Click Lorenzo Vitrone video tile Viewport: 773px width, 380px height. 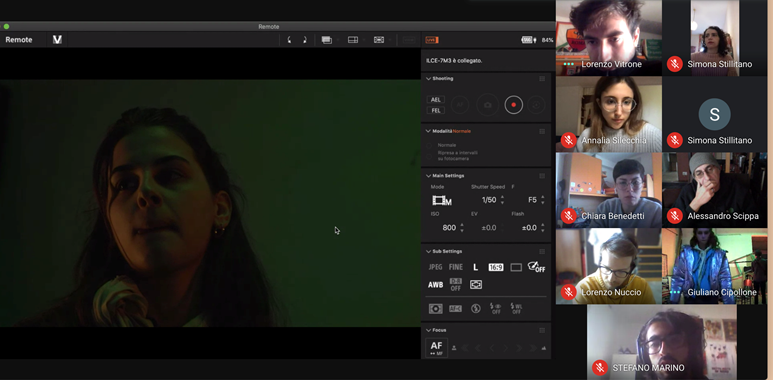click(x=609, y=38)
